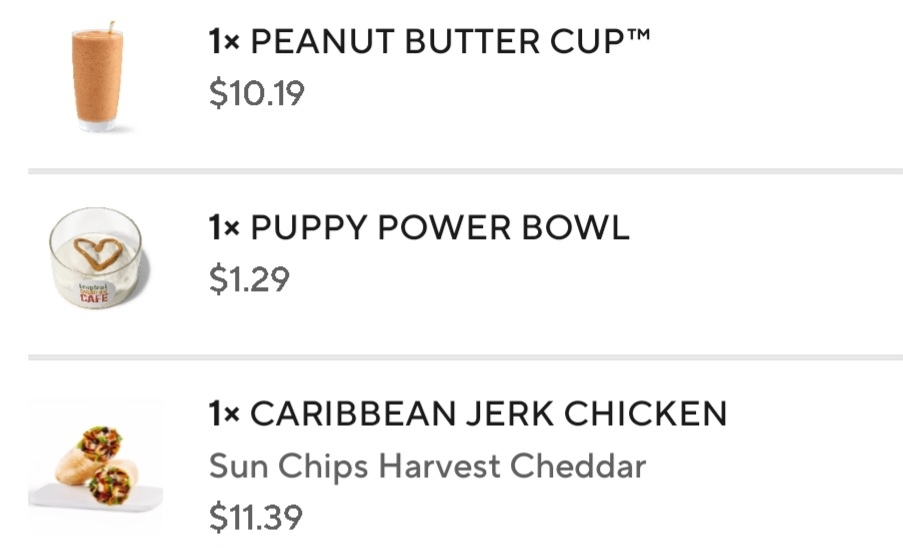
Task: Click the straw on the smoothie glass
Action: 111,27
